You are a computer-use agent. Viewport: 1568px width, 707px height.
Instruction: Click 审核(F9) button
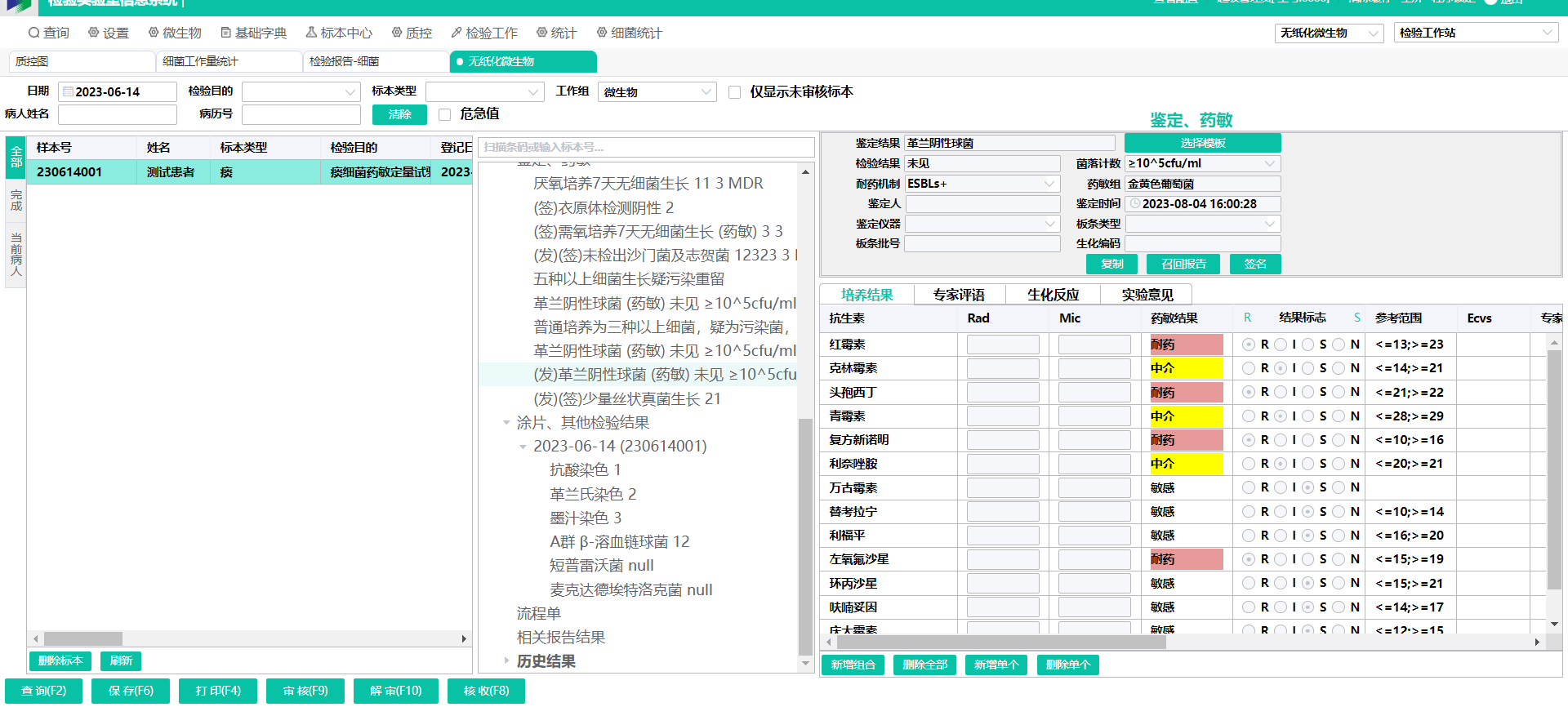305,691
